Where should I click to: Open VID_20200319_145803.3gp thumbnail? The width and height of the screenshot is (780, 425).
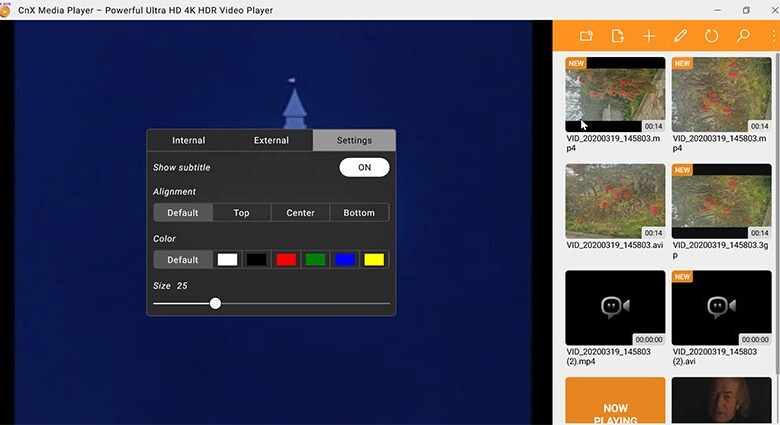pyautogui.click(x=721, y=201)
